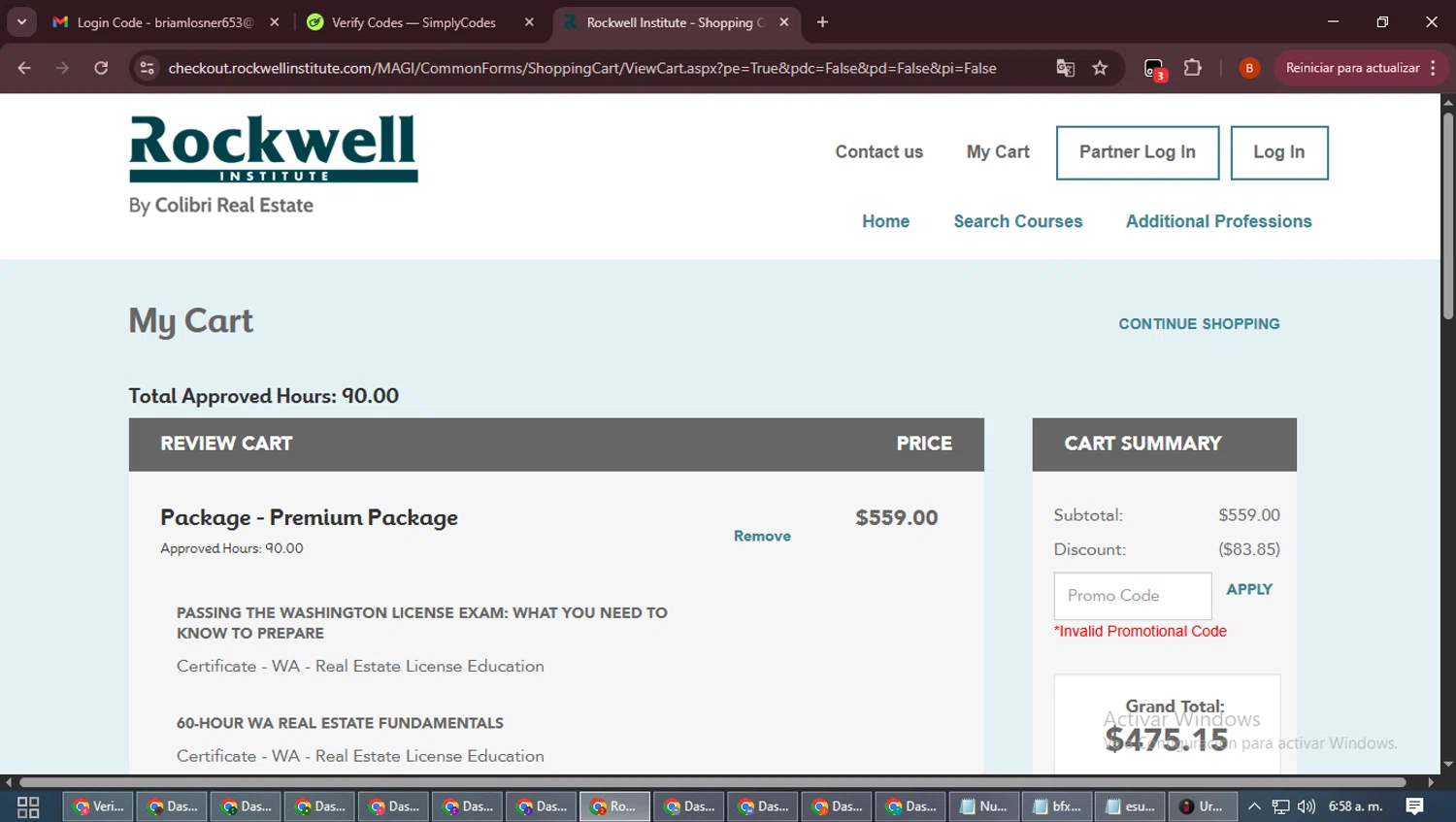The image size is (1456, 822).
Task: Close the Verify Codes SimplyCodes tab
Action: coord(529,22)
